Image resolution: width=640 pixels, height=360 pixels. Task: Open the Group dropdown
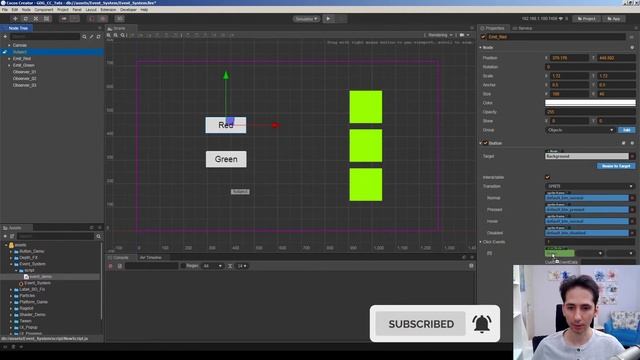pyautogui.click(x=580, y=130)
